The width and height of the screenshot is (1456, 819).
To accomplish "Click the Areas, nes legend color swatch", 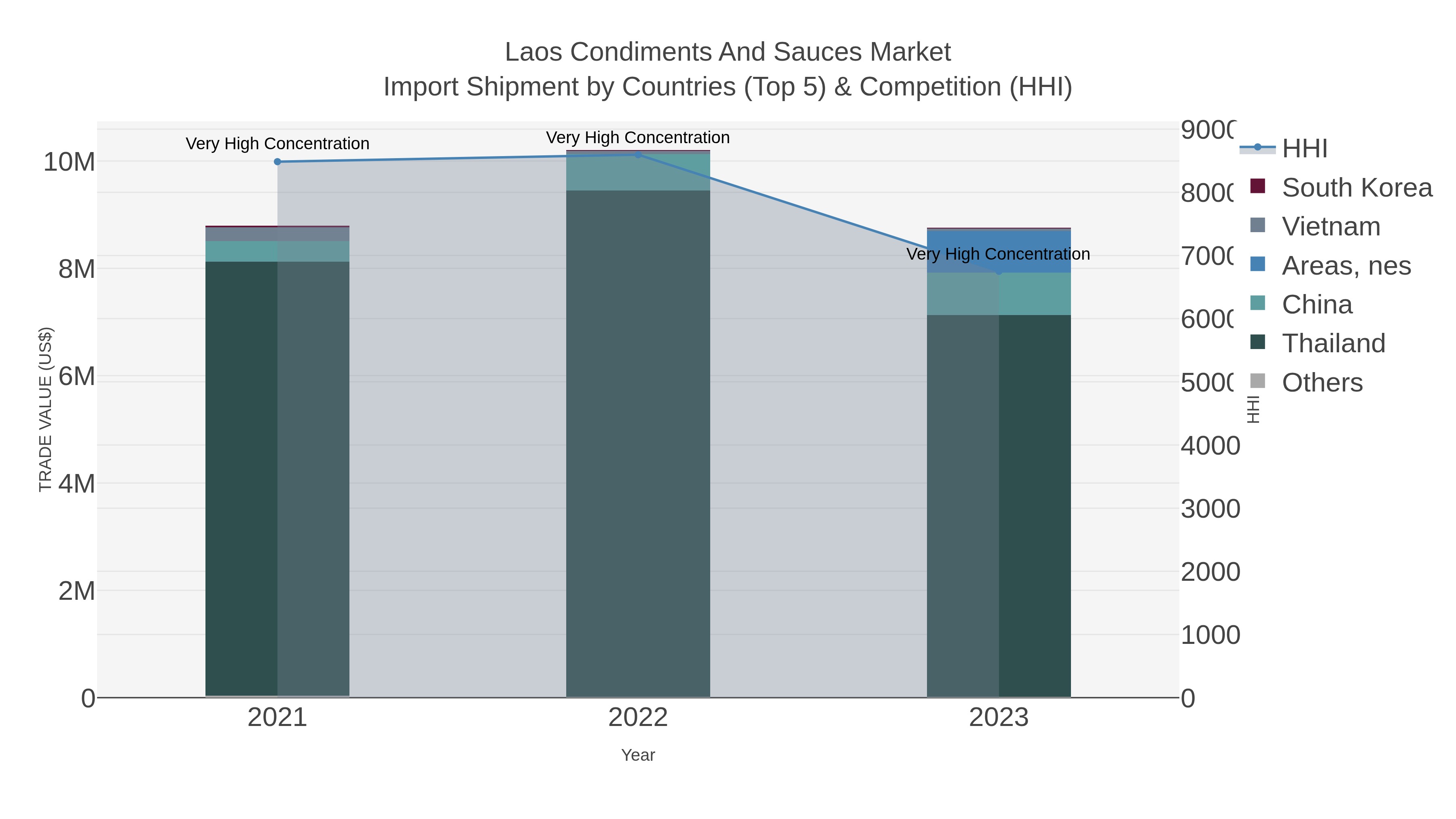I will (x=1257, y=264).
